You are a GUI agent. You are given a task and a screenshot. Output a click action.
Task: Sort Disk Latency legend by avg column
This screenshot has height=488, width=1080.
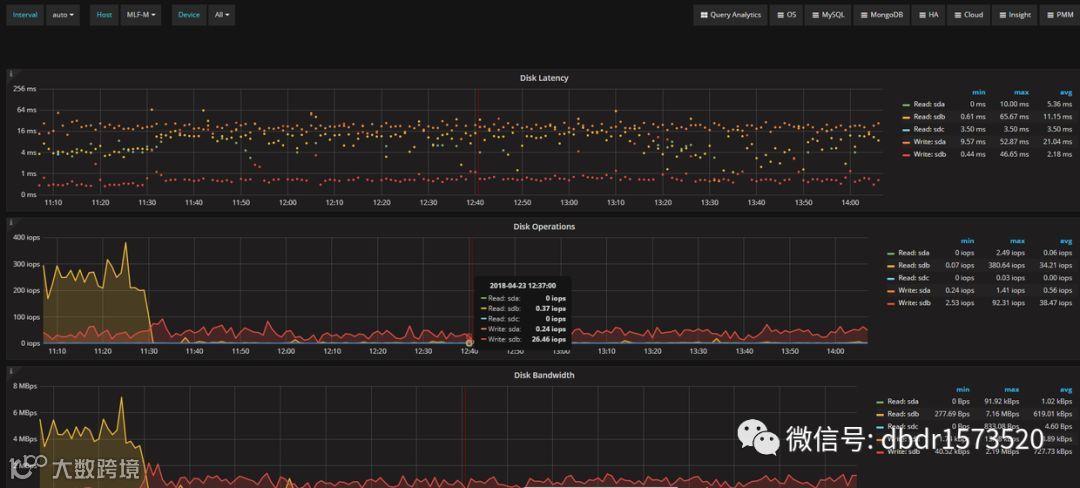click(x=1066, y=92)
